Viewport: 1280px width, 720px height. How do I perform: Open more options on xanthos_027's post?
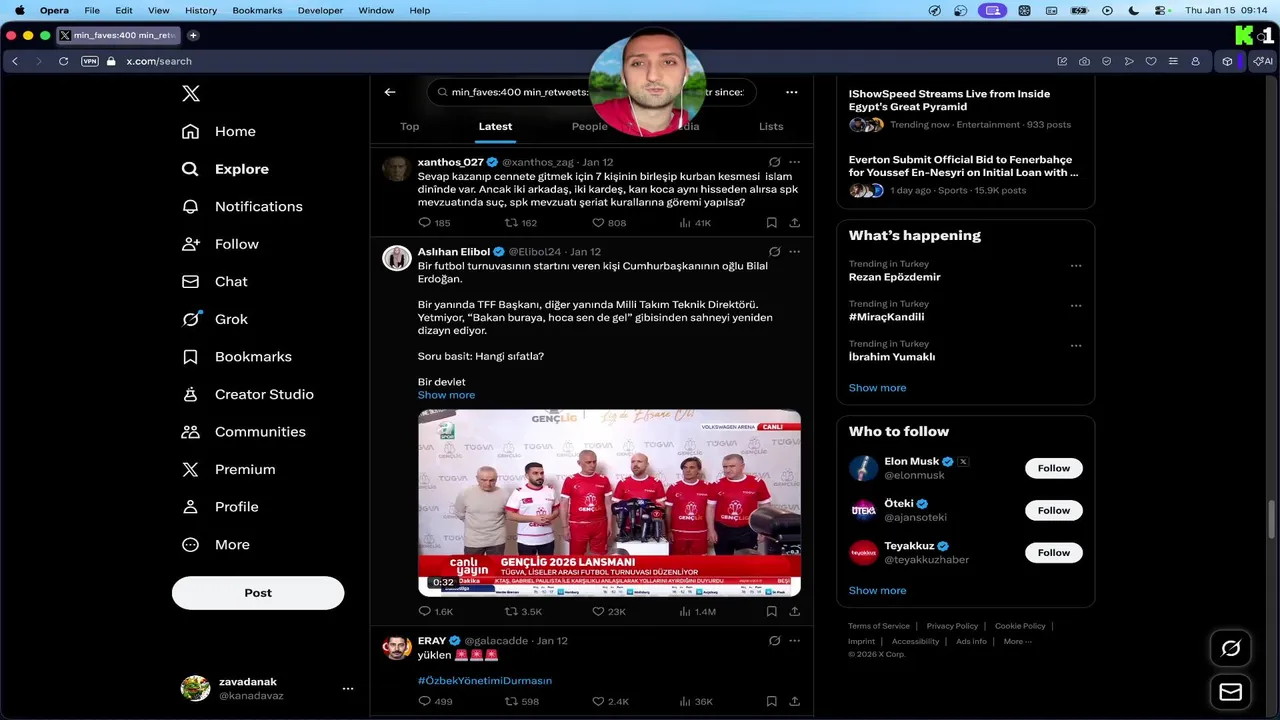(x=794, y=162)
